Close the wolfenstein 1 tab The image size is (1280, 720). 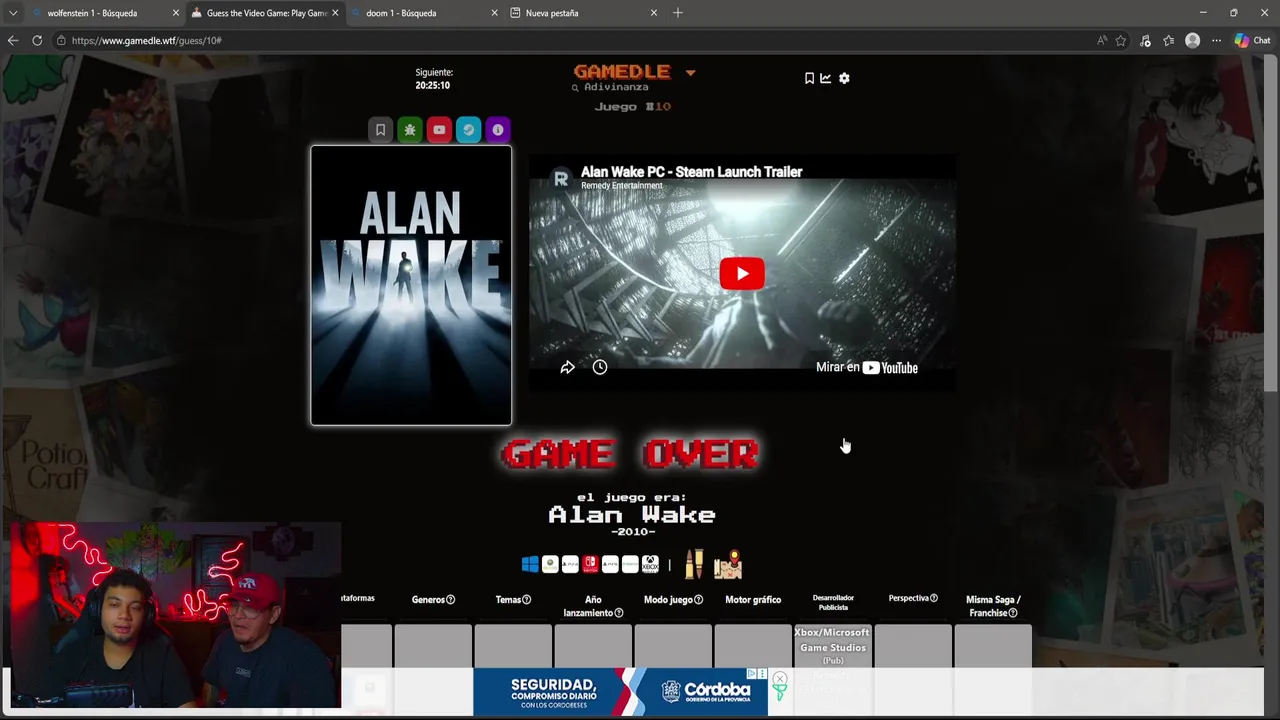pos(176,13)
